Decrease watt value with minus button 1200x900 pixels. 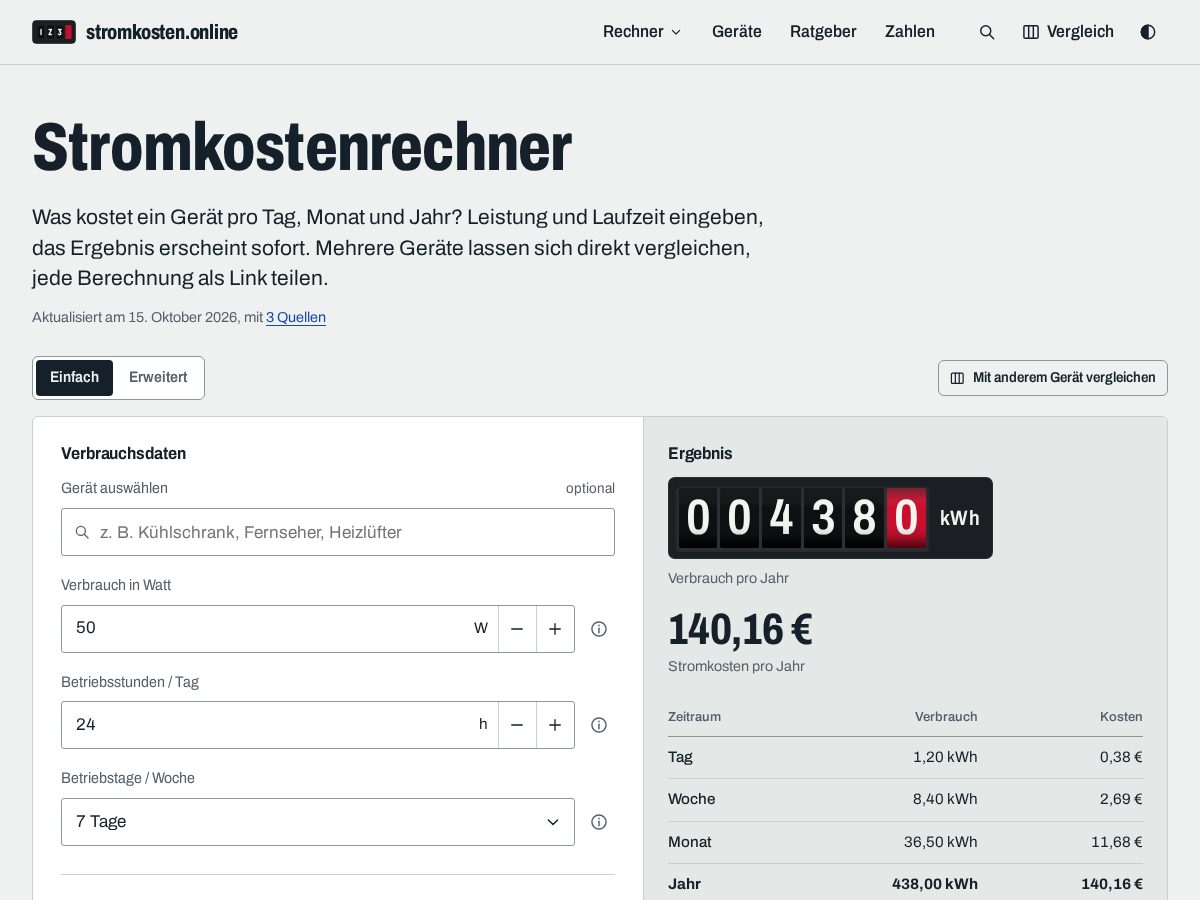[517, 629]
